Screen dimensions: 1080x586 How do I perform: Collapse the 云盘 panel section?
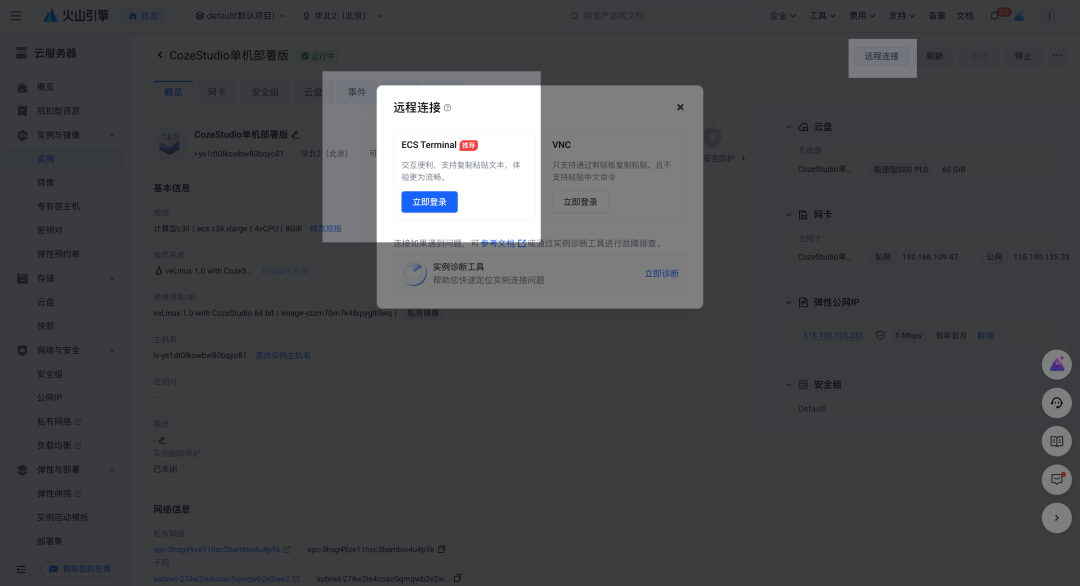(x=789, y=127)
